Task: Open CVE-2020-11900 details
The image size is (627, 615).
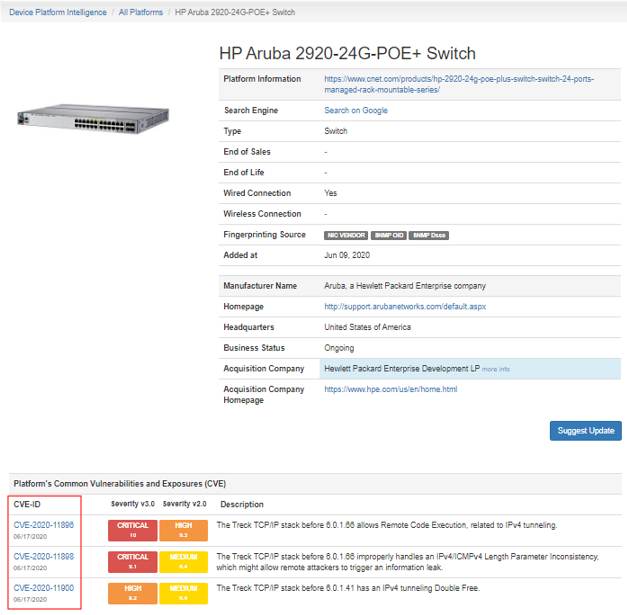Action: click(43, 586)
